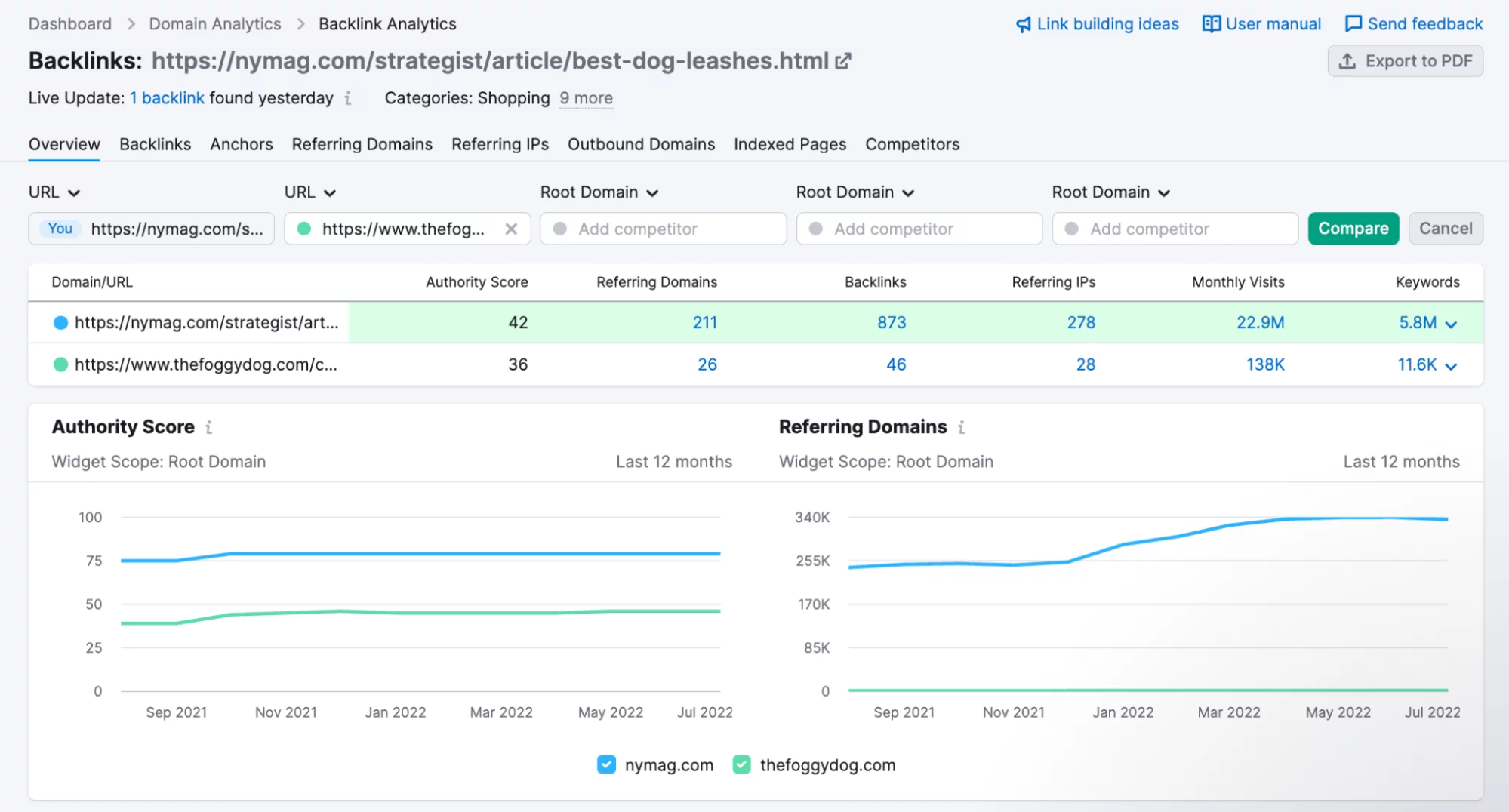The width and height of the screenshot is (1509, 812).
Task: Open the 138K monthly visits value
Action: coord(1265,365)
